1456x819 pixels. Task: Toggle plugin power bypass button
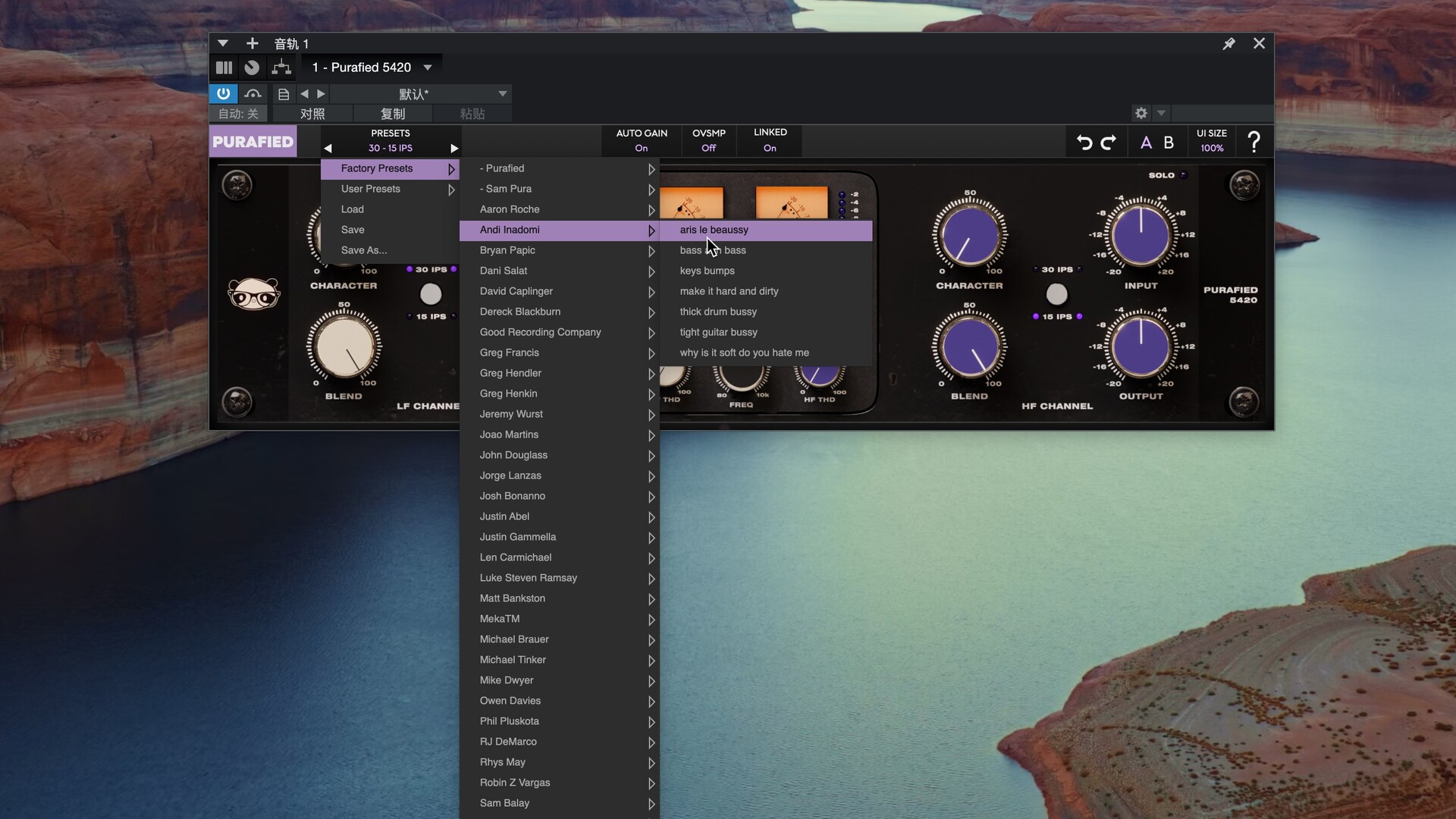click(223, 93)
